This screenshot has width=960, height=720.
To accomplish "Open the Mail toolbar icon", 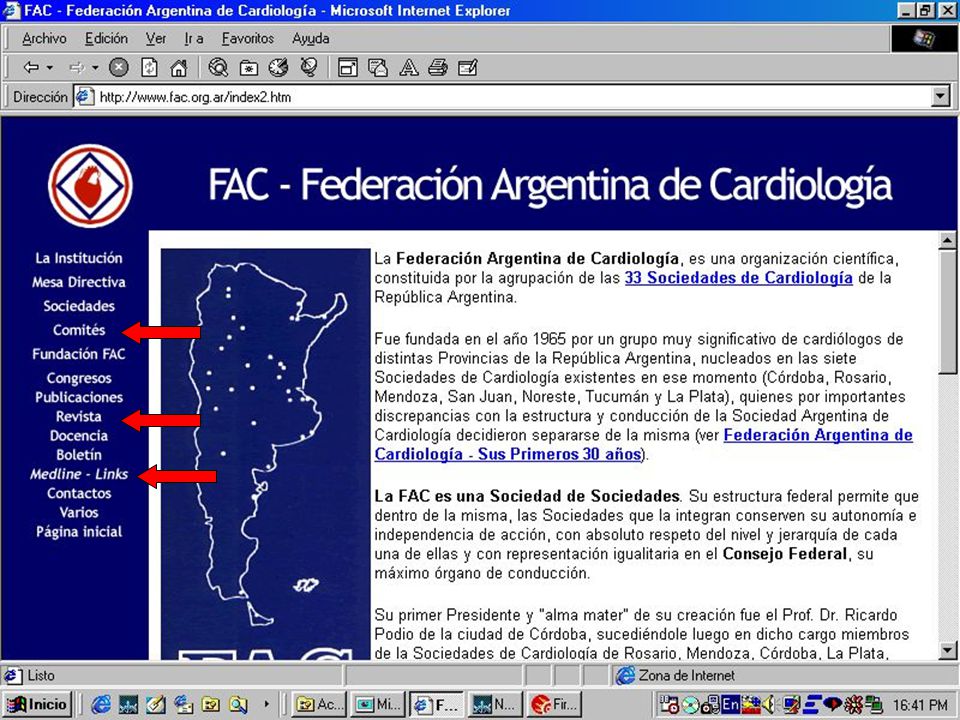I will pos(378,67).
